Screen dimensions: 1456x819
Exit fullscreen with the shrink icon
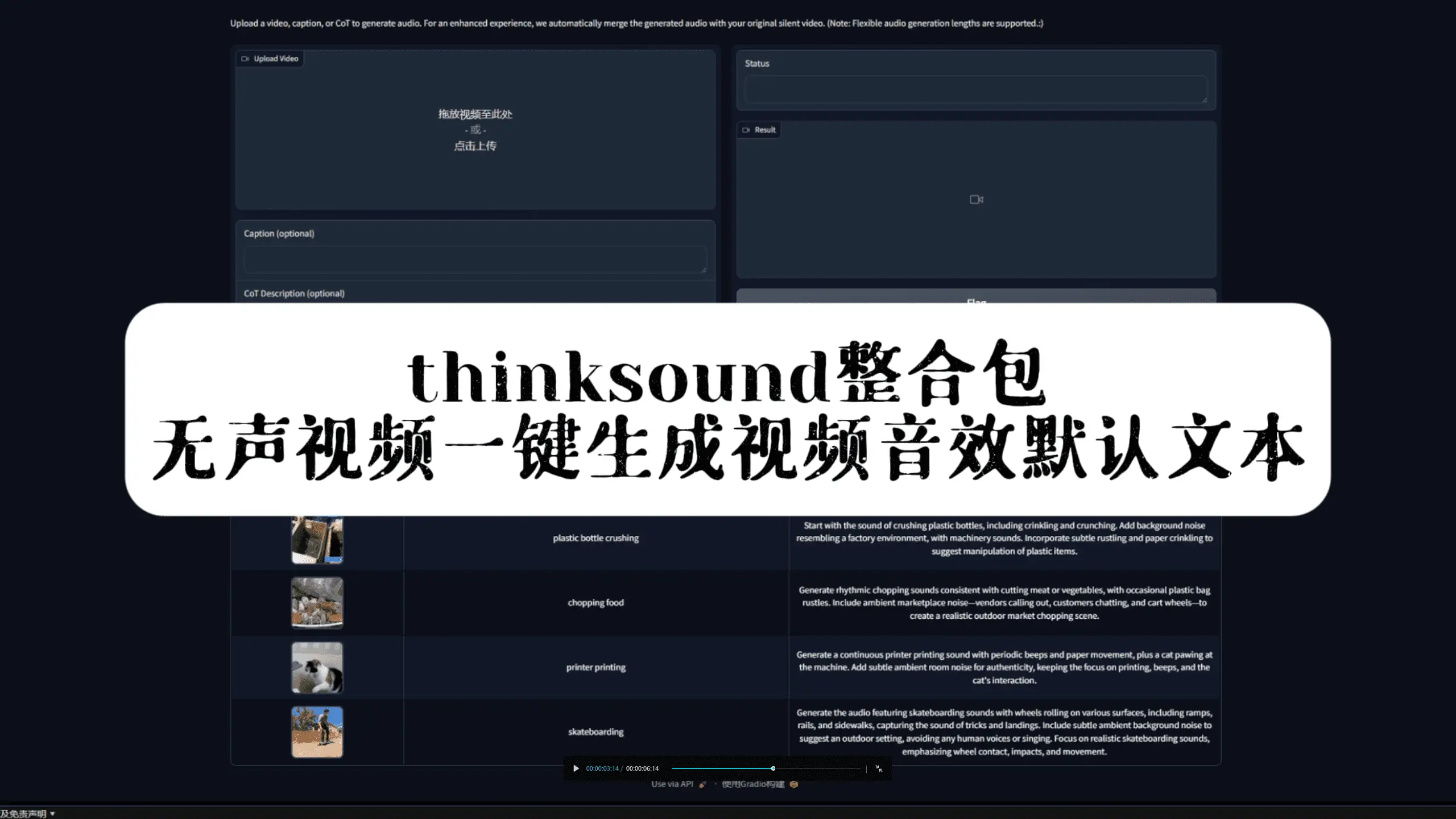(879, 768)
